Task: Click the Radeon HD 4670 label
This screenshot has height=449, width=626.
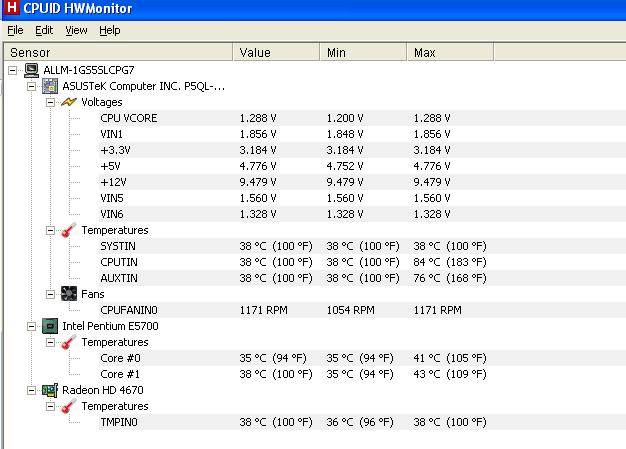Action: (103, 390)
